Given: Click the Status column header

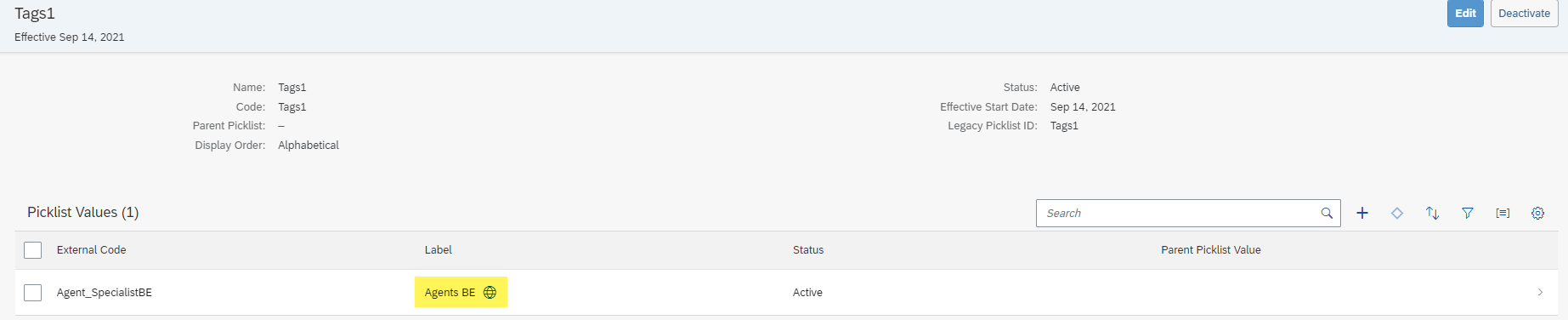Looking at the screenshot, I should (x=808, y=249).
